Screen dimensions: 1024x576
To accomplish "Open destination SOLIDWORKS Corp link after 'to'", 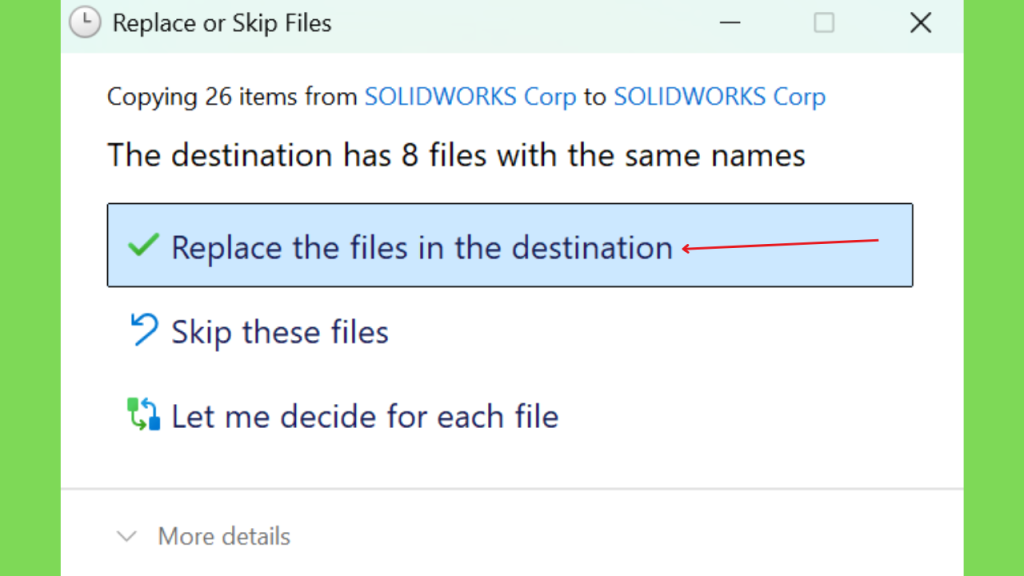I will click(720, 97).
